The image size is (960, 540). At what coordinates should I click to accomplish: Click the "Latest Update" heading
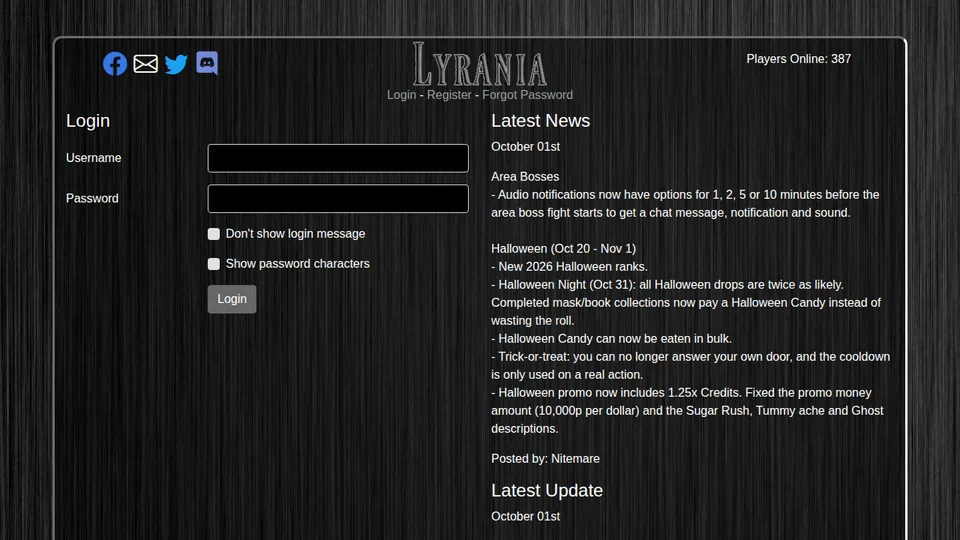click(547, 490)
